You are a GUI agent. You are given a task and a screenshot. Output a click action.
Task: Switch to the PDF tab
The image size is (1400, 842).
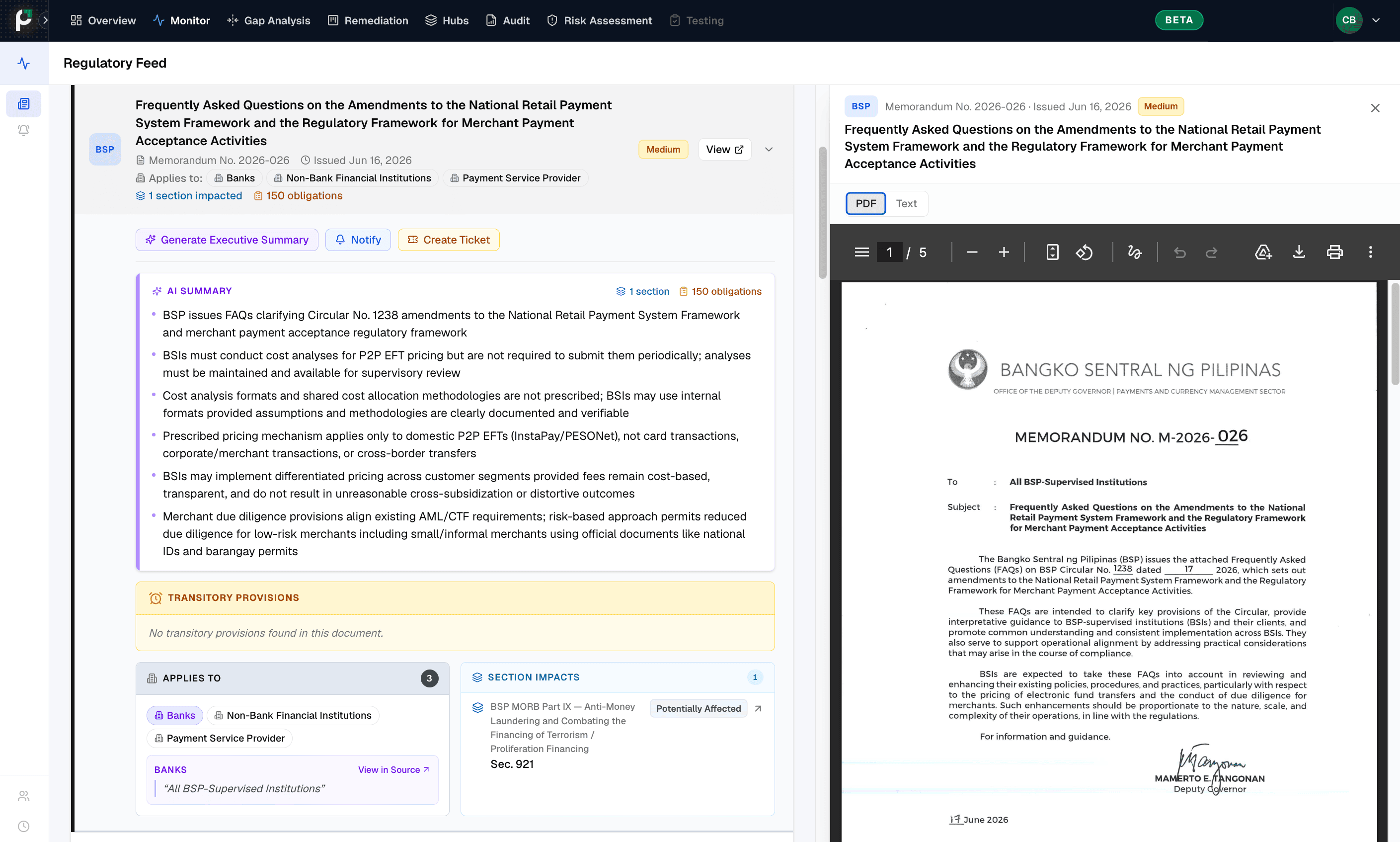click(x=866, y=203)
